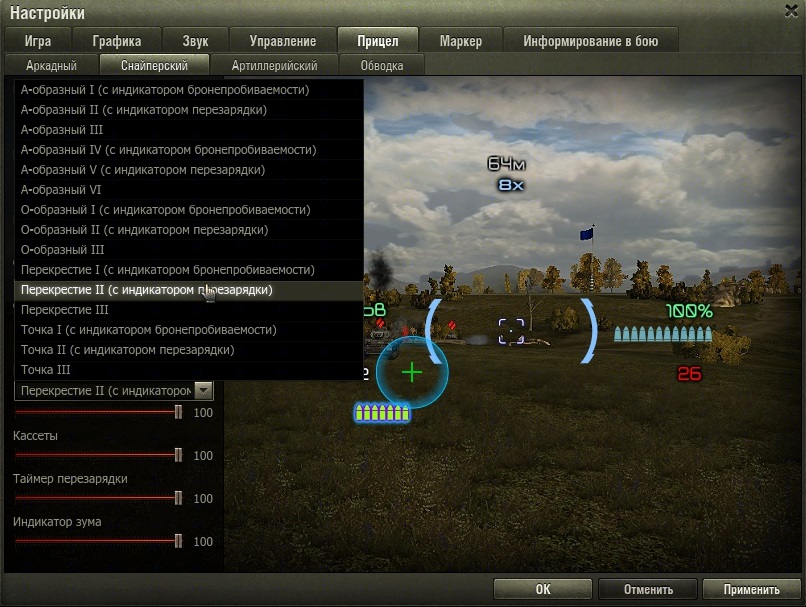The height and width of the screenshot is (607, 806).
Task: Click the Применить button
Action: [x=752, y=589]
